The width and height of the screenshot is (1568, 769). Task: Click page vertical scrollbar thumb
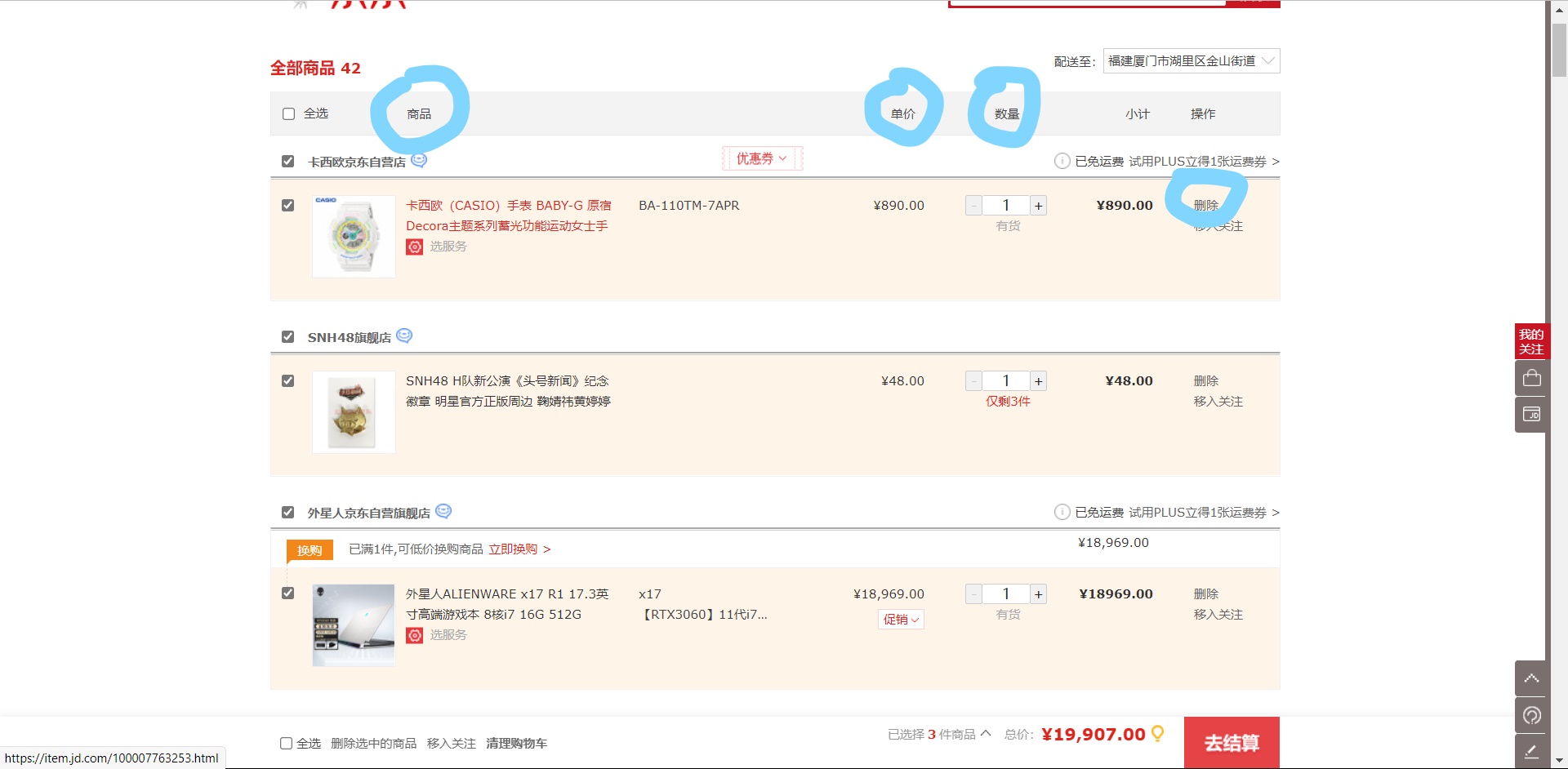[x=1559, y=51]
